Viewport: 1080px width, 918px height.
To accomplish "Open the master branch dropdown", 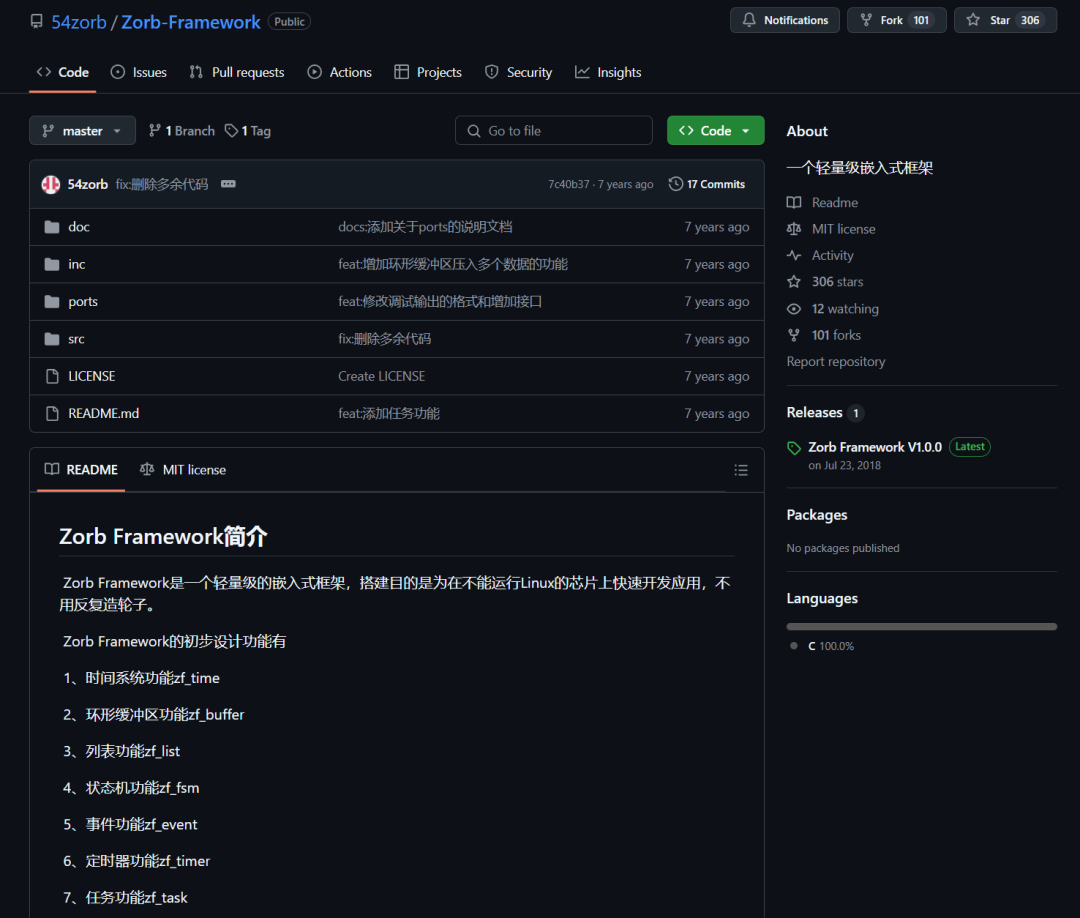I will [82, 130].
